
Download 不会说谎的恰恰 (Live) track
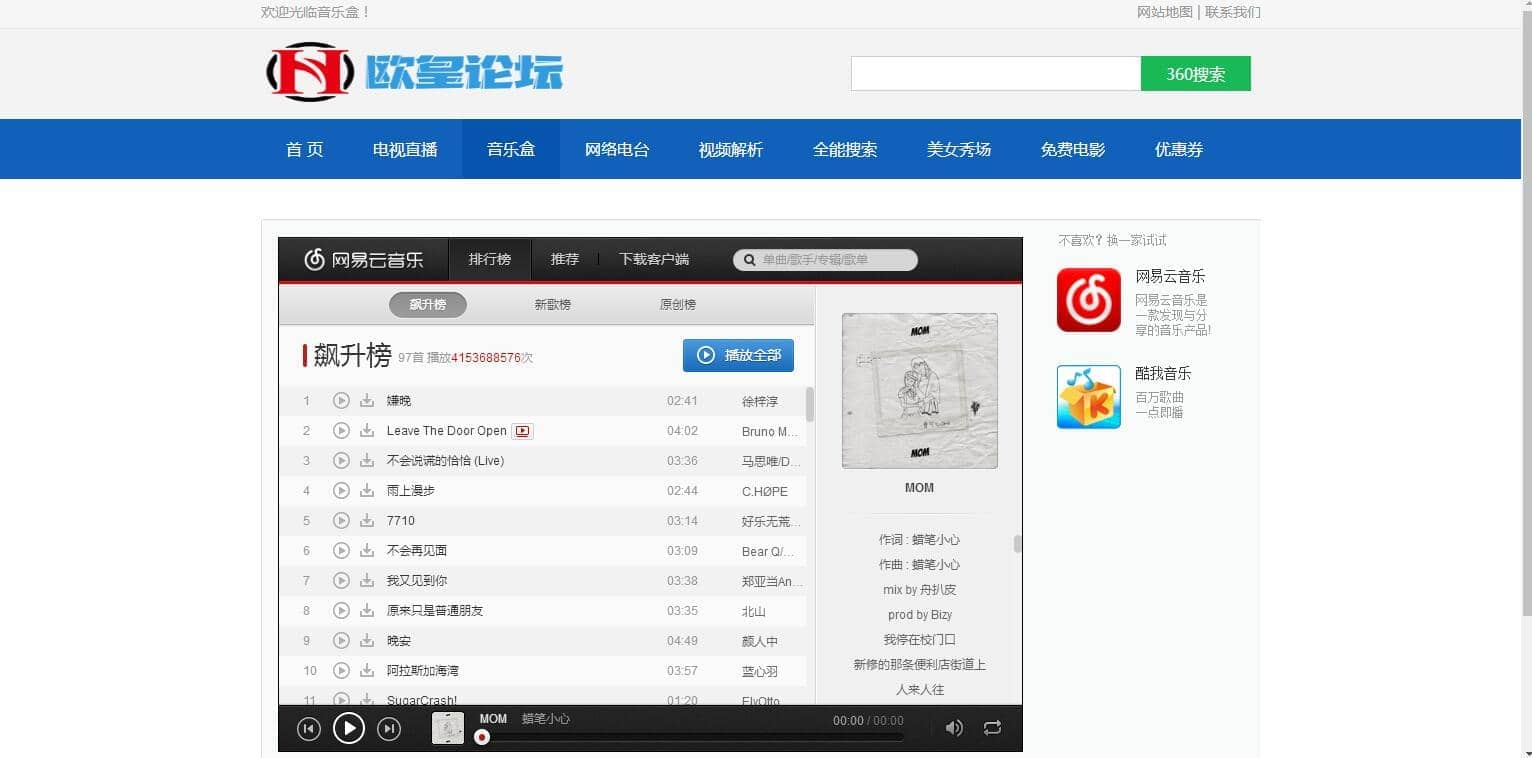367,461
